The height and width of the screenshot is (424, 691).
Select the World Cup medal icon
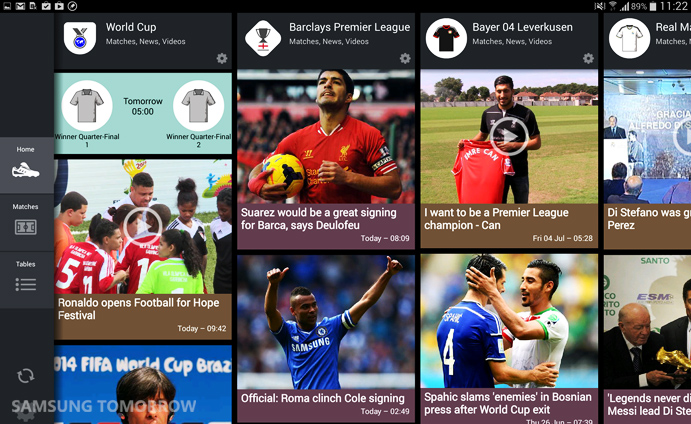click(x=80, y=38)
